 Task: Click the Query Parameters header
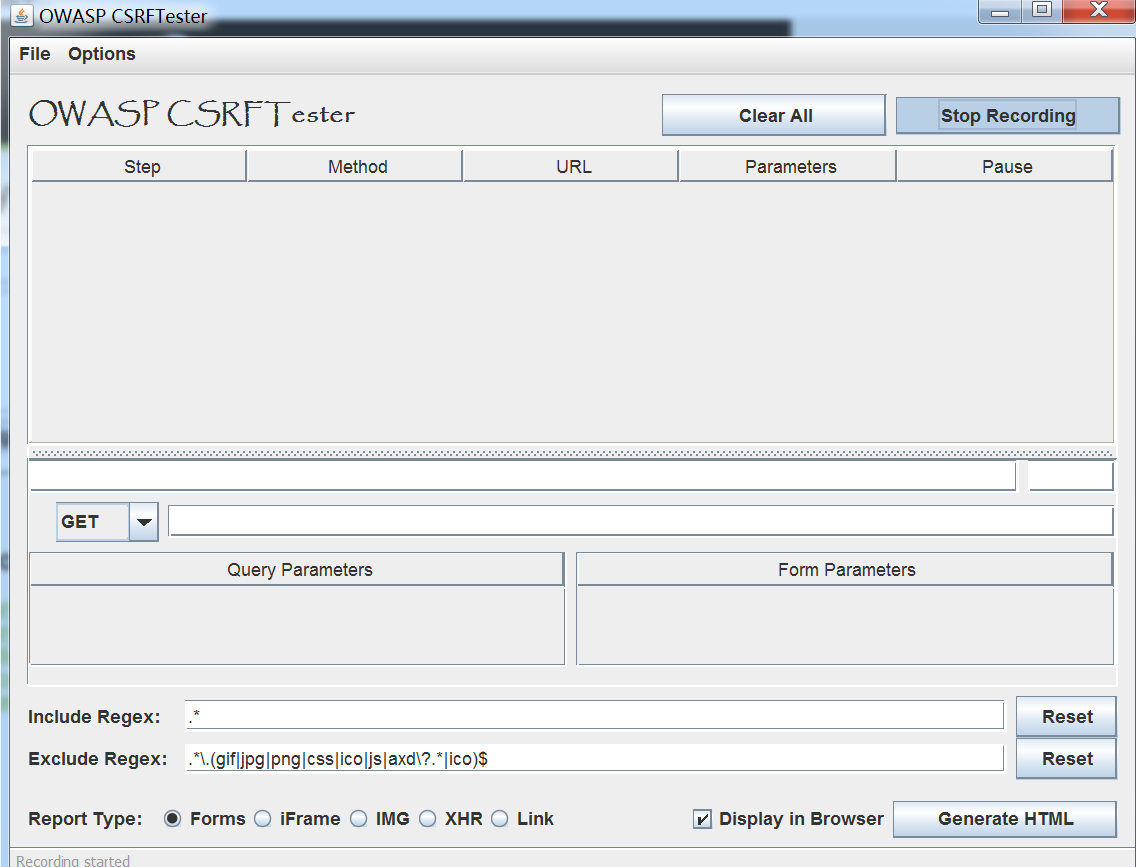click(297, 569)
